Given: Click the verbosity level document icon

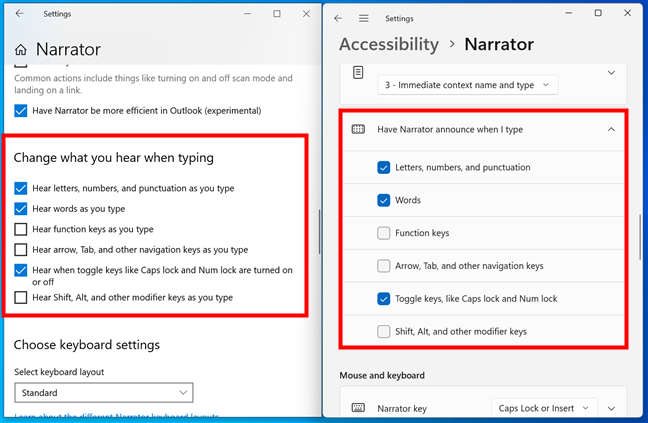Looking at the screenshot, I should pos(358,72).
